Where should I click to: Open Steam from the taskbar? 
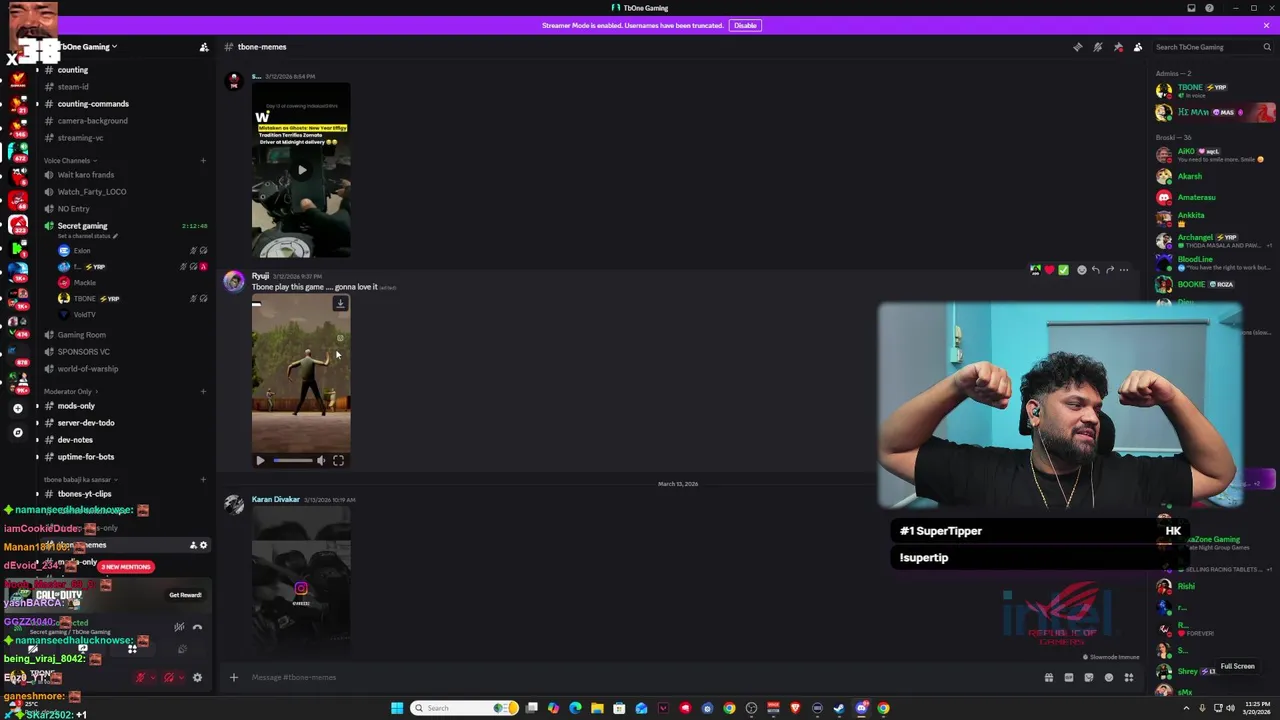839,708
